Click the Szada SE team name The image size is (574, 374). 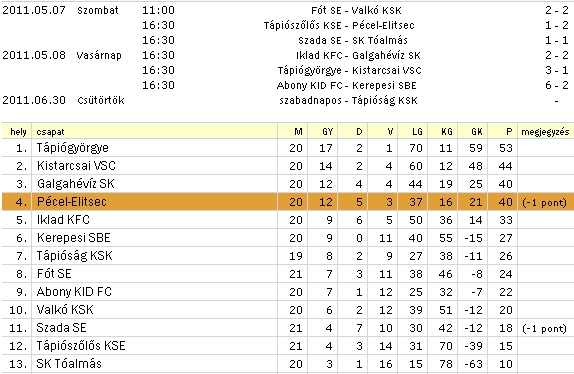pos(61,328)
